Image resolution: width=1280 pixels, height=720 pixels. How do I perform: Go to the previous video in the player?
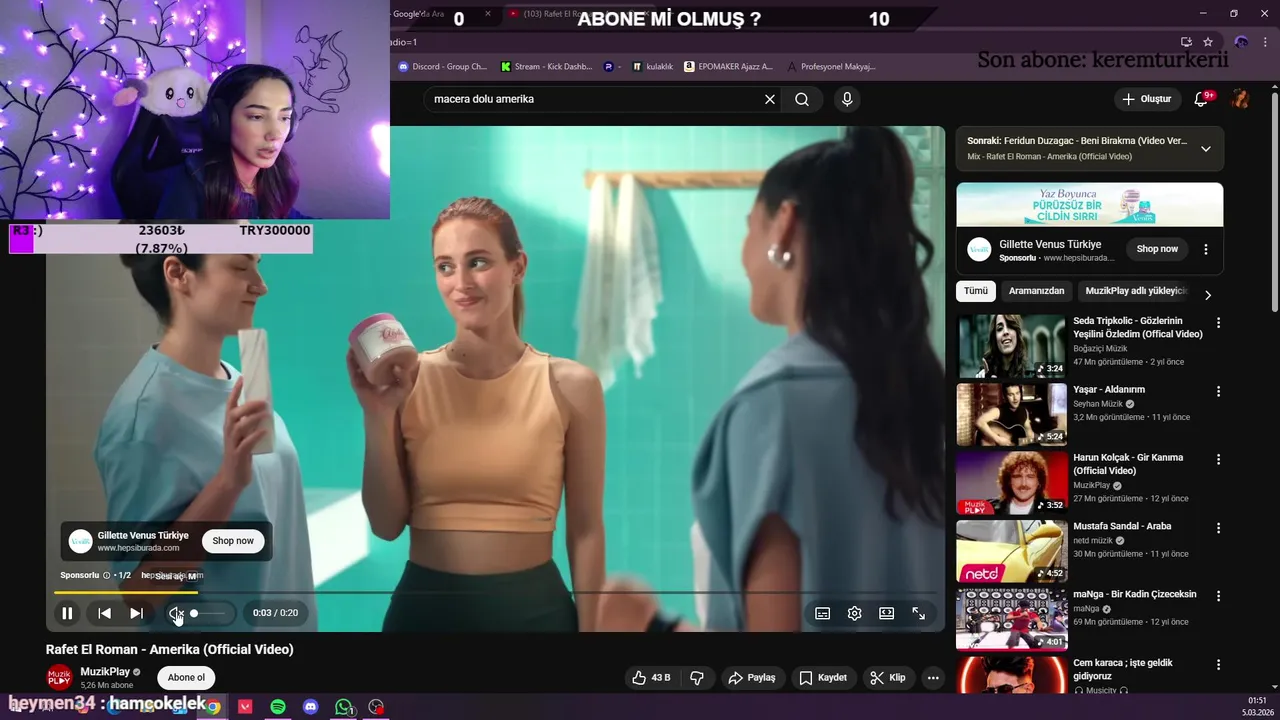pos(104,613)
